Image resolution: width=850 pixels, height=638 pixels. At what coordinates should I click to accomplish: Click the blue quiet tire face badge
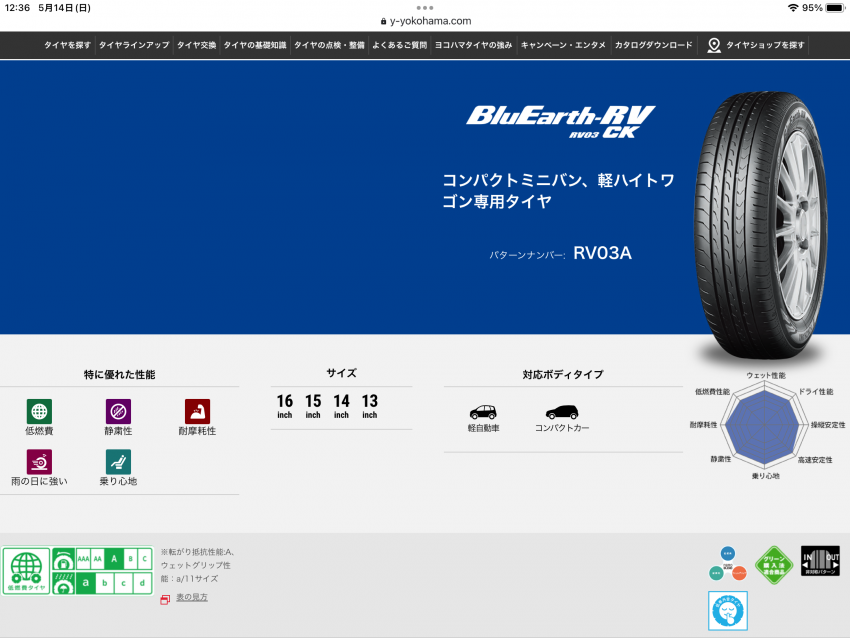pos(727,610)
